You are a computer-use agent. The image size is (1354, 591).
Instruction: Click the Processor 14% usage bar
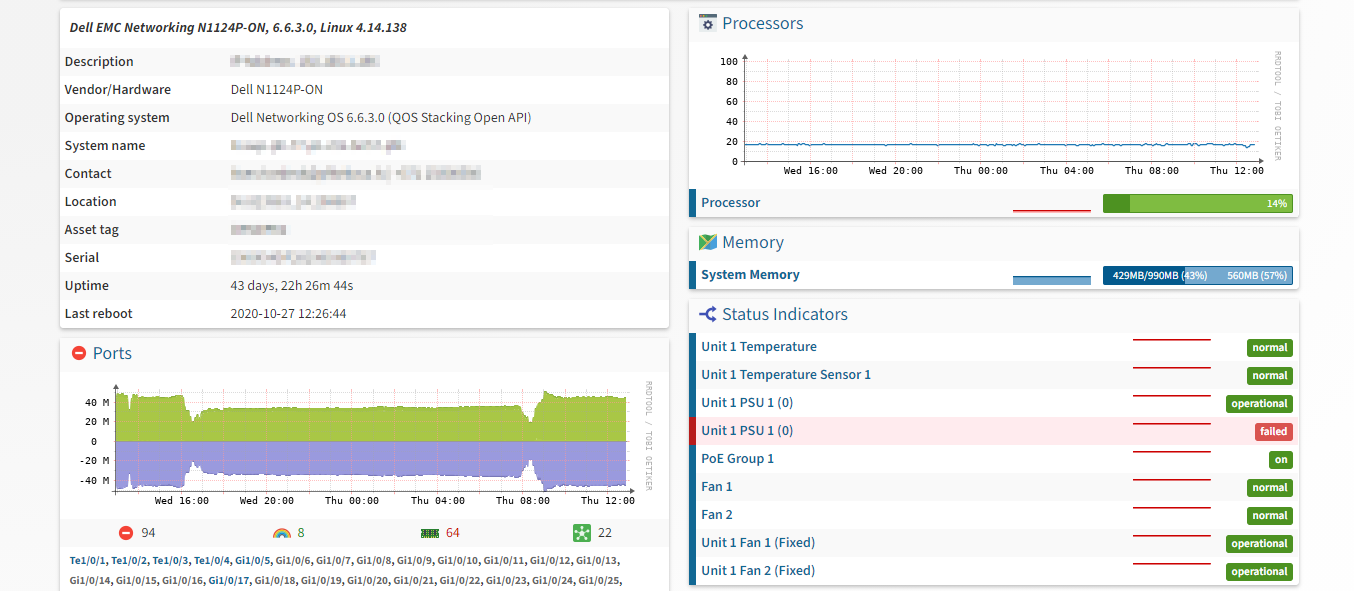[1197, 203]
